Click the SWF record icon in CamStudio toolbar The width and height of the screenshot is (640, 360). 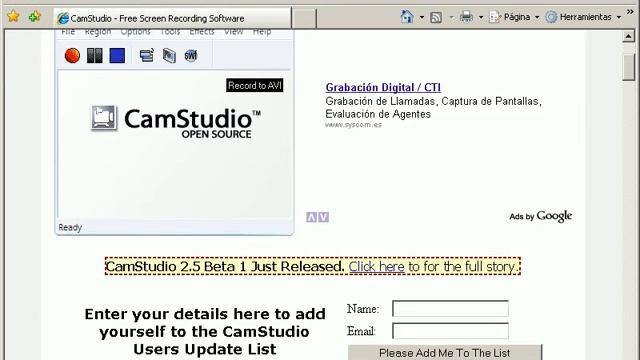pos(191,56)
